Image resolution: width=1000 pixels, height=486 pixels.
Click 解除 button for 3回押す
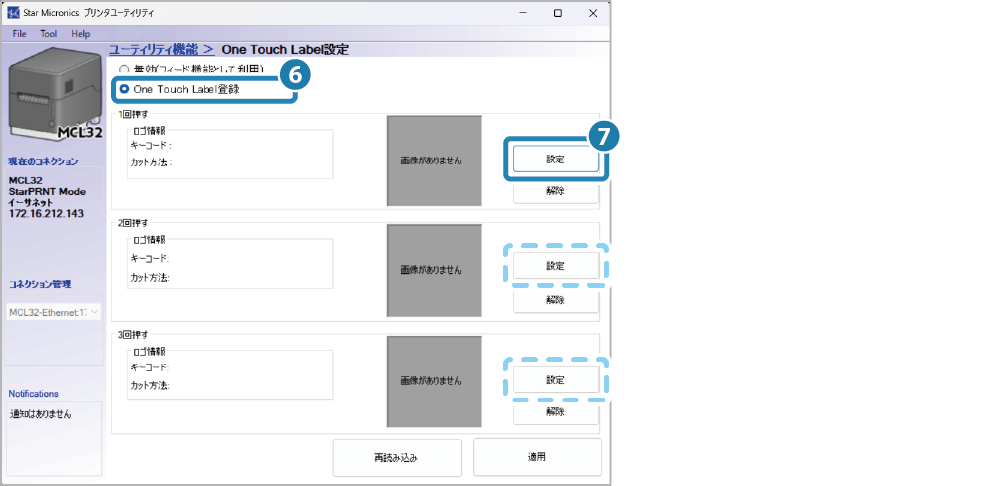click(555, 412)
